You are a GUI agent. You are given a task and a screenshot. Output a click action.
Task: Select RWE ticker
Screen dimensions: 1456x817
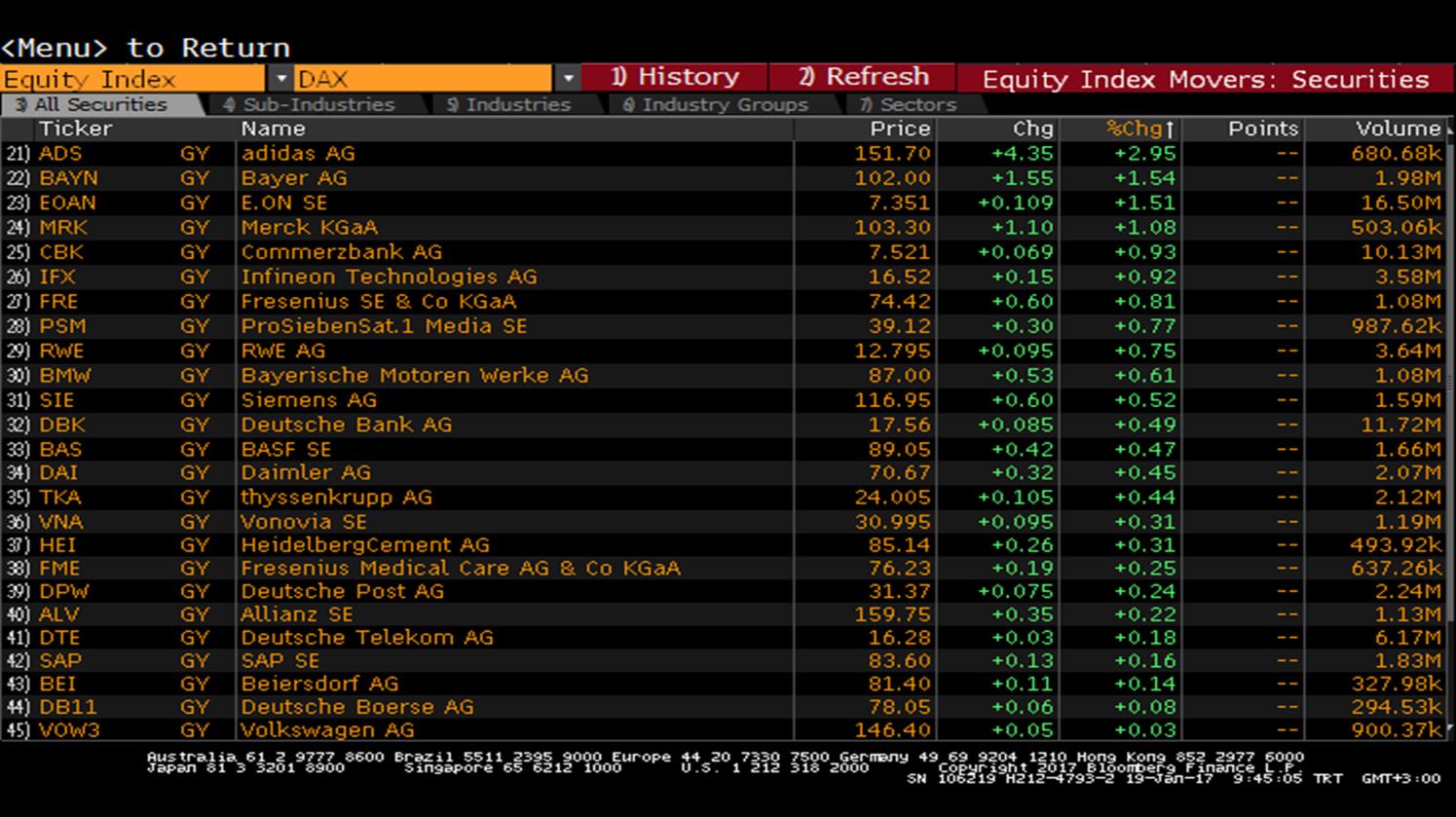click(61, 351)
